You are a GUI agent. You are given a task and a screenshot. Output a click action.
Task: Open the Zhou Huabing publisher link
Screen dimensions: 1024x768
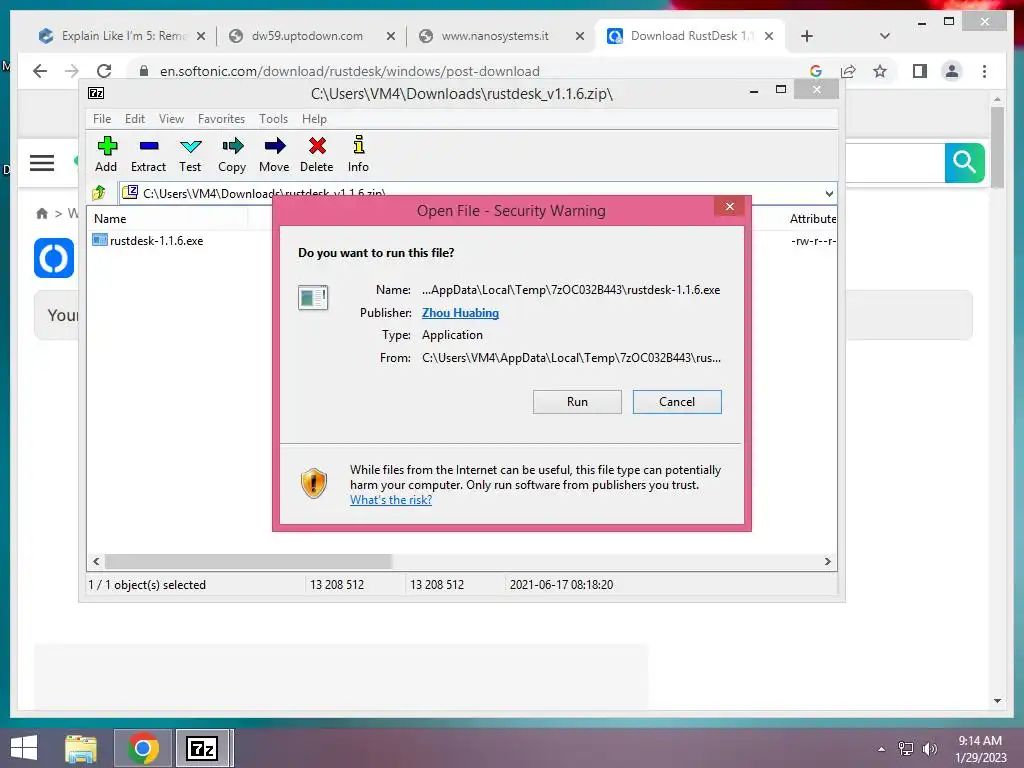[x=460, y=313]
